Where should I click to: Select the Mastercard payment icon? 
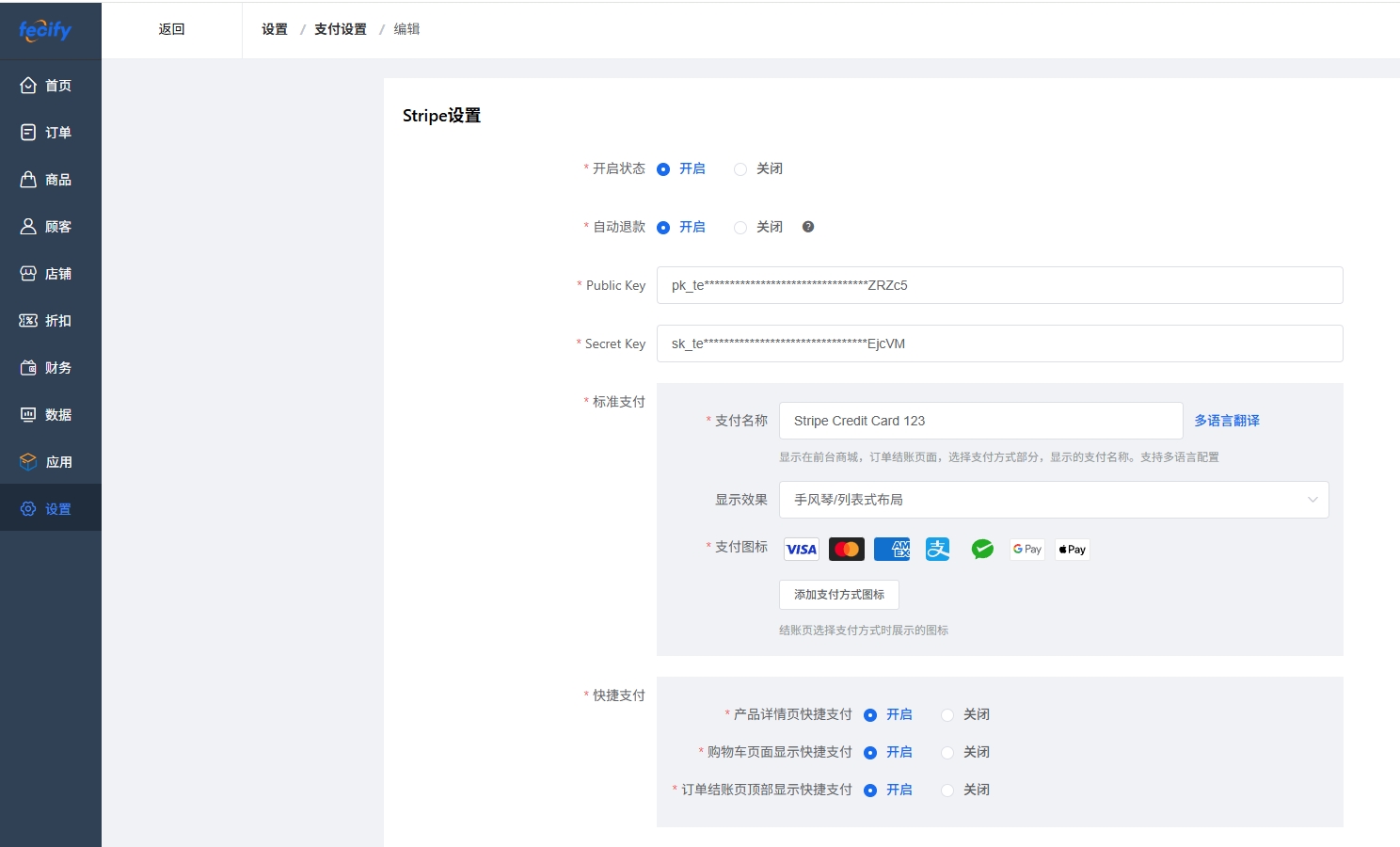[846, 550]
